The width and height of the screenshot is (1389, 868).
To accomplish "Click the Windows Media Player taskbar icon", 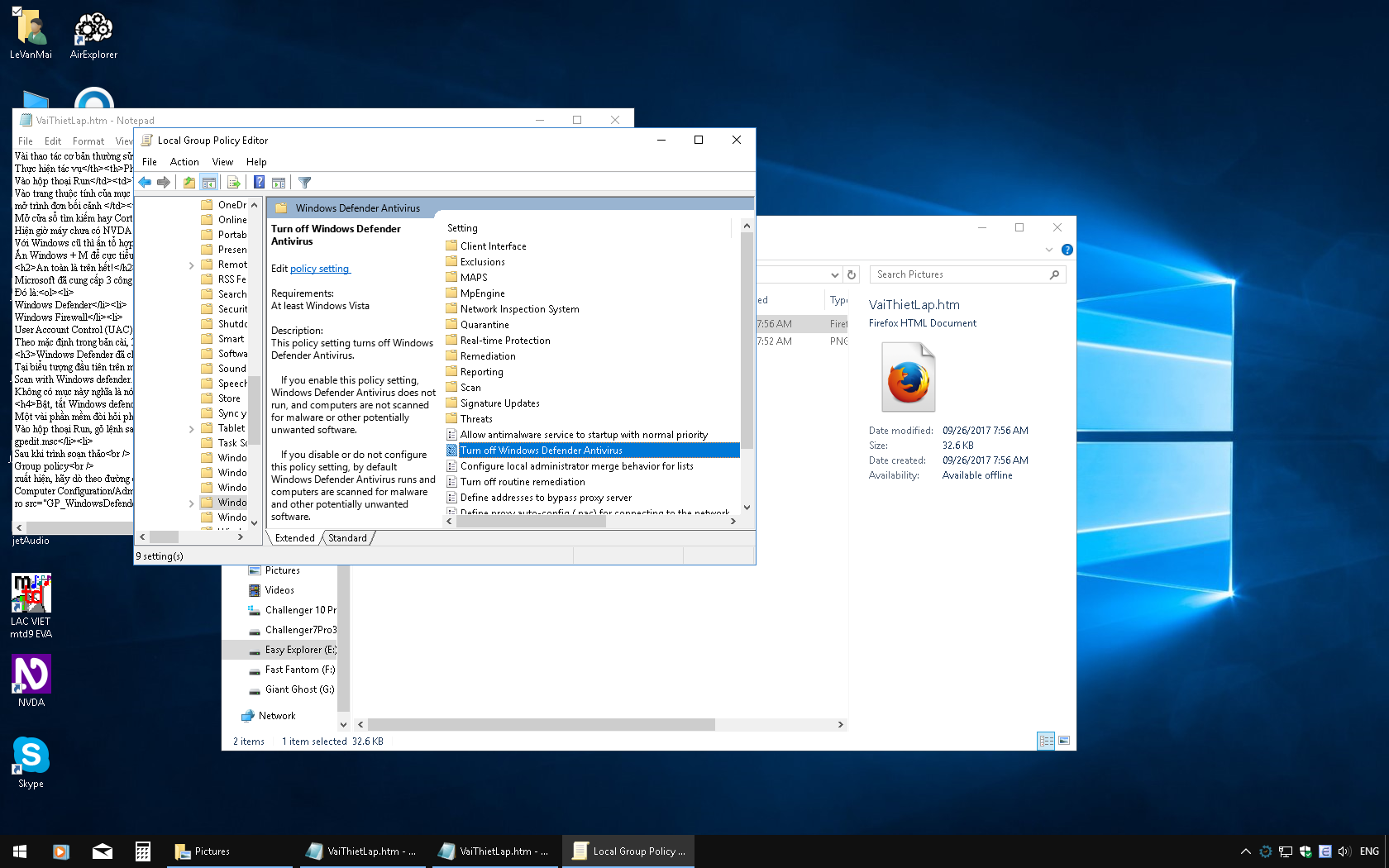I will [x=60, y=851].
